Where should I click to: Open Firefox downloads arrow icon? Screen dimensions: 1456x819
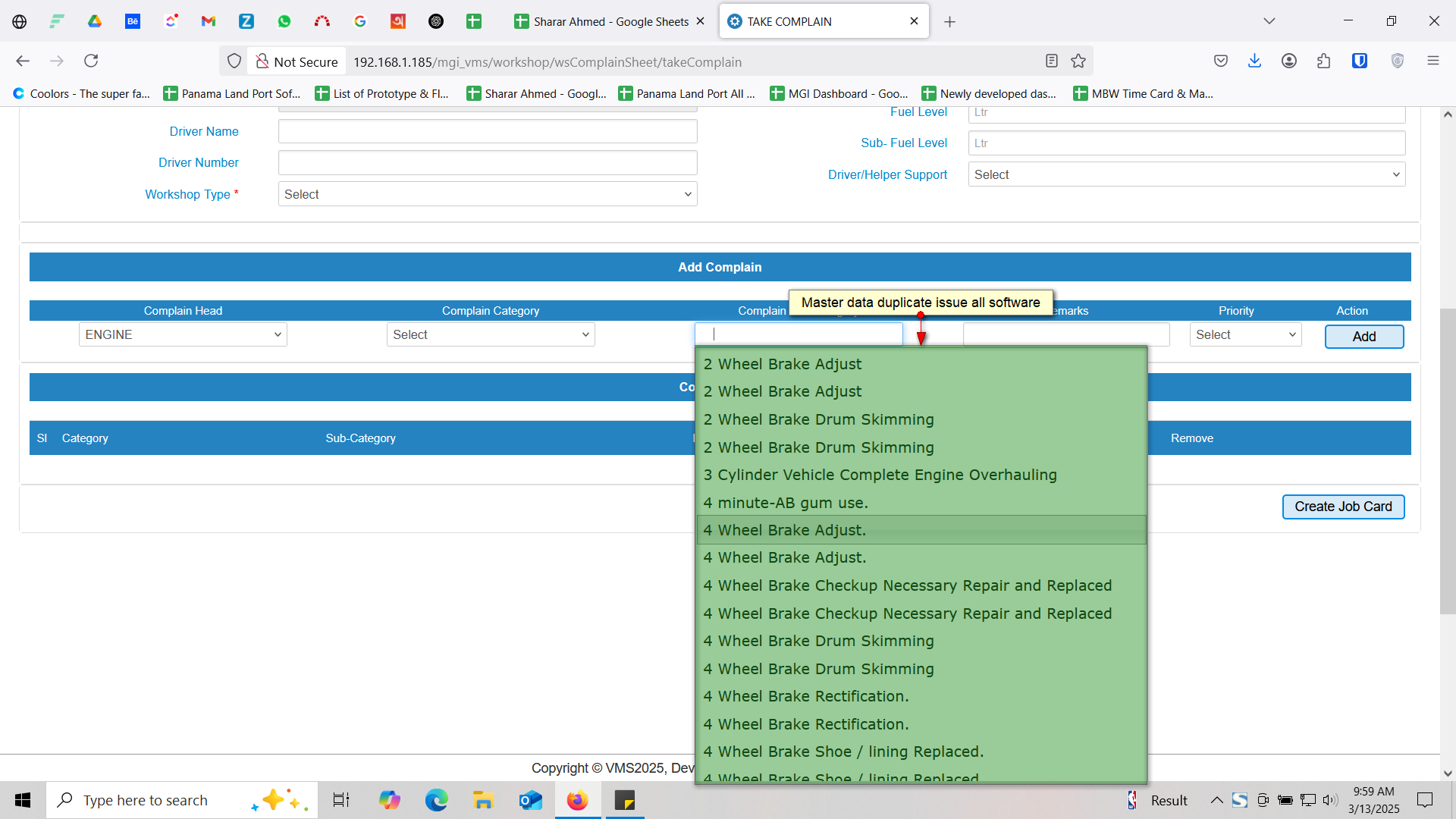click(1254, 61)
